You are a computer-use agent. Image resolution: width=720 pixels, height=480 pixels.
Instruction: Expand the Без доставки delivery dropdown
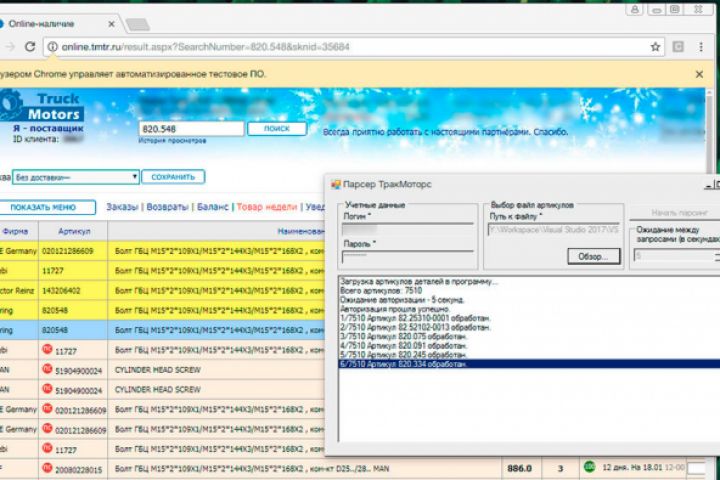76,177
